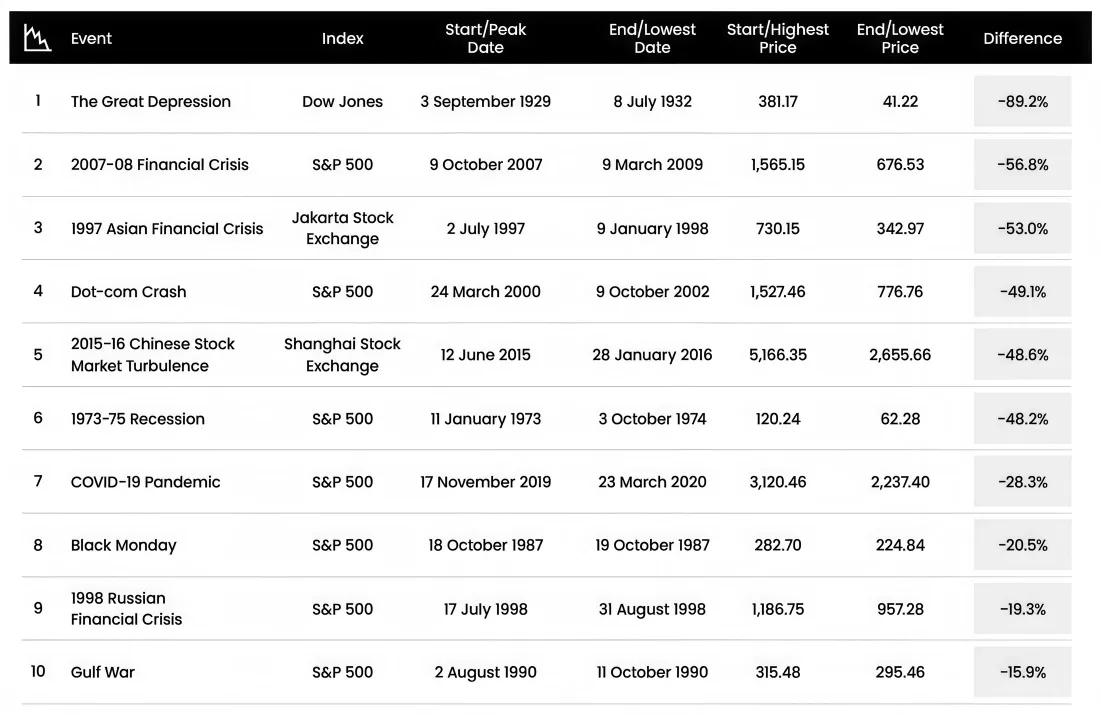
Task: Click the 12 June 2015 date
Action: click(486, 355)
